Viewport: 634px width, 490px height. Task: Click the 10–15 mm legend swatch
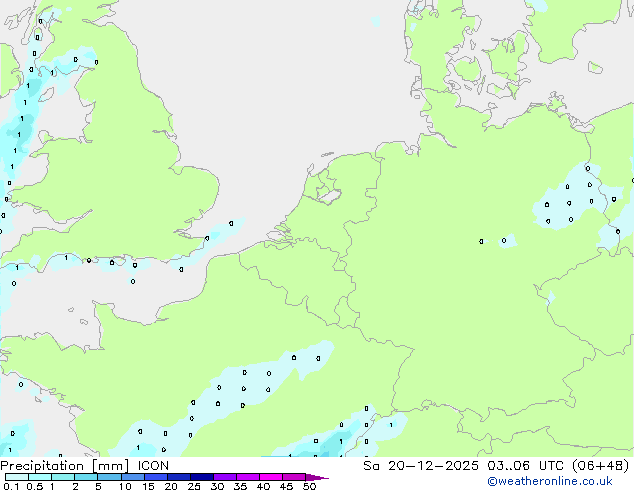(x=132, y=477)
